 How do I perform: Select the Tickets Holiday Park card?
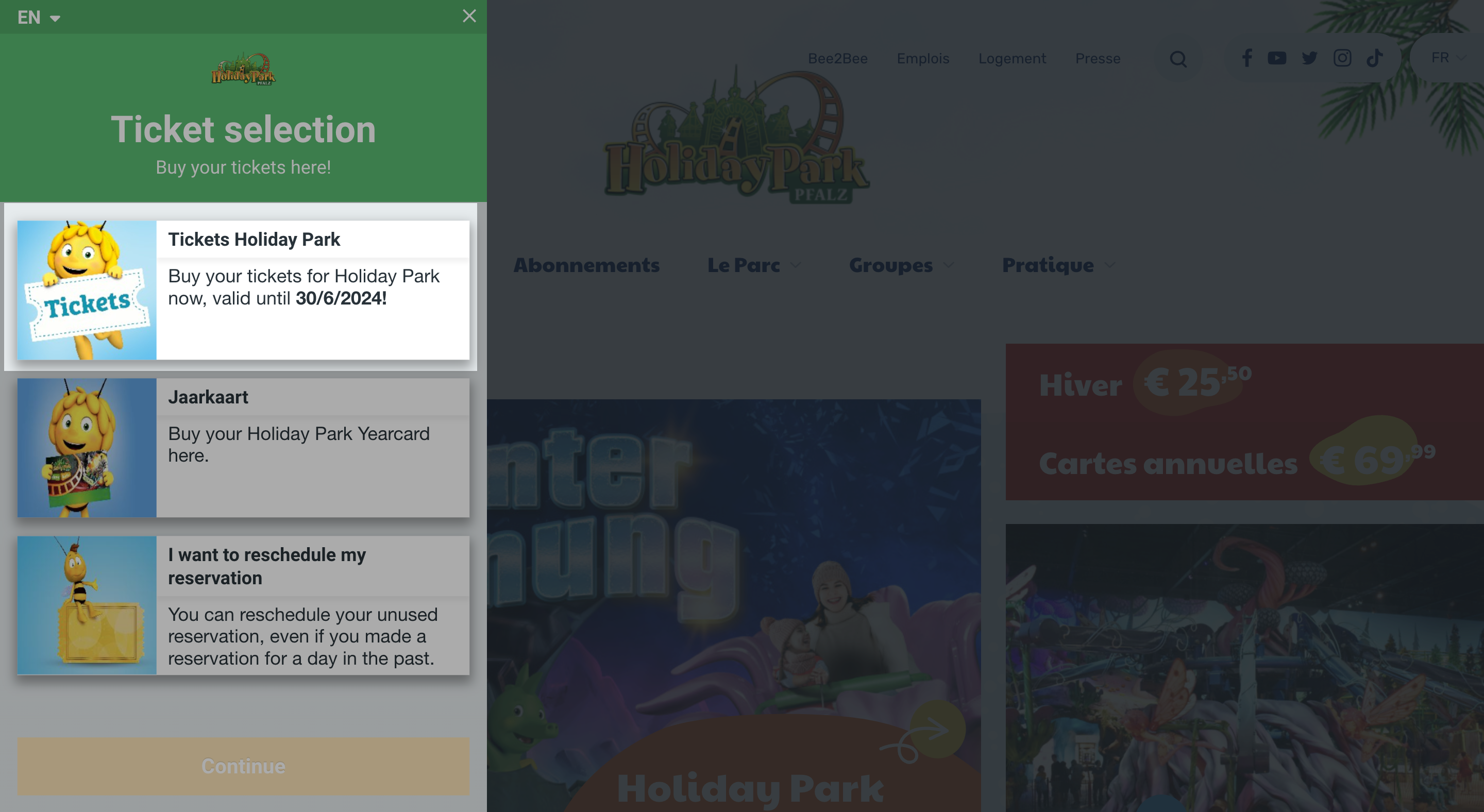[x=243, y=290]
